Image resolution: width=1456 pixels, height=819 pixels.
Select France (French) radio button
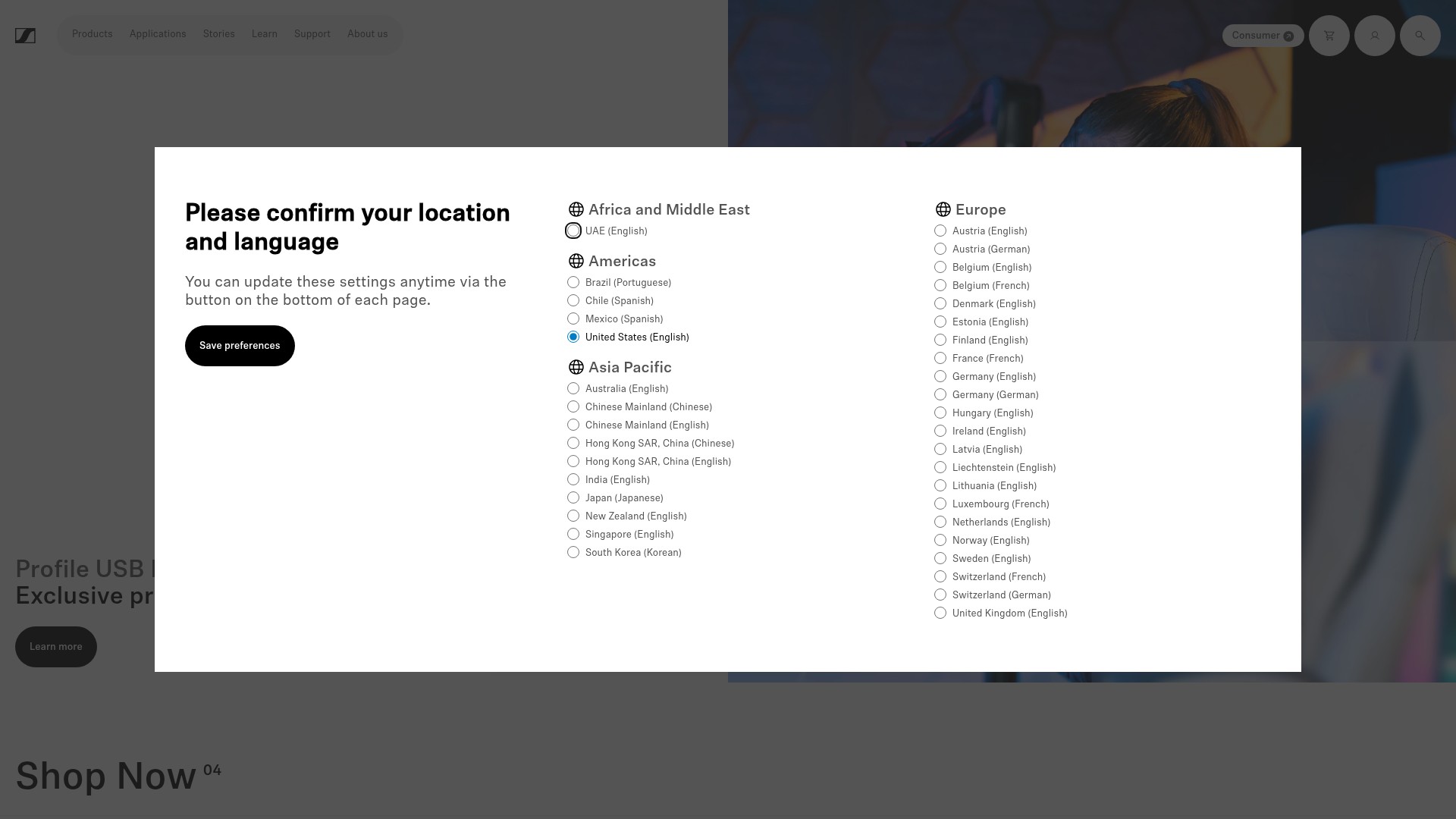click(x=940, y=358)
